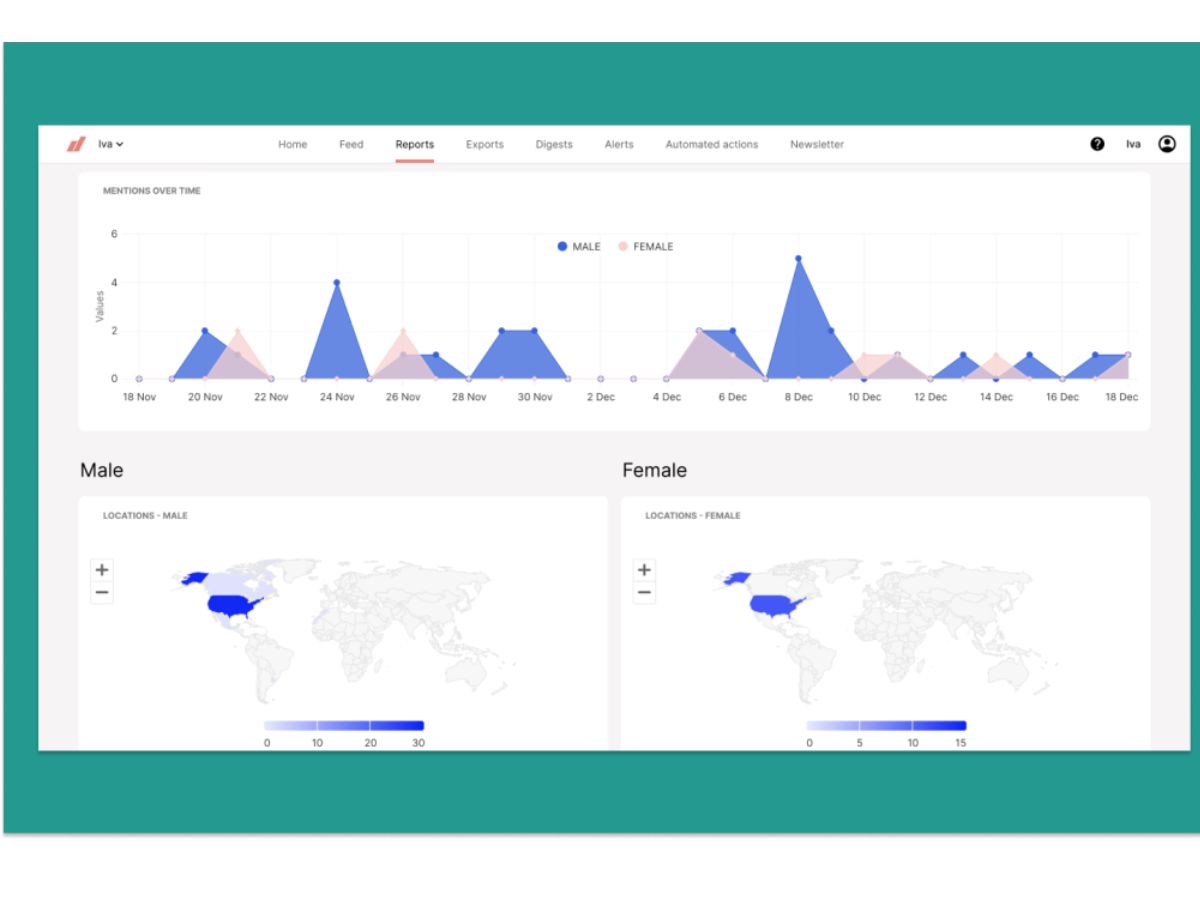The image size is (1200, 900).
Task: Select the 8 Dec male peak data point
Action: [x=798, y=258]
